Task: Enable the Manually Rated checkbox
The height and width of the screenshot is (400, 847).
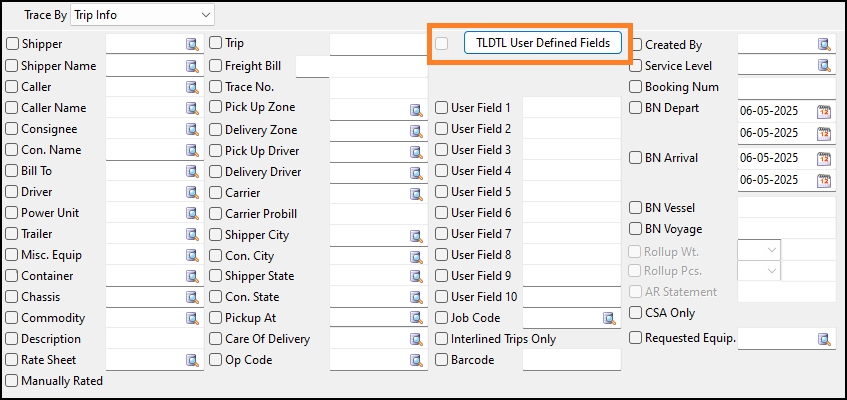Action: pos(12,381)
